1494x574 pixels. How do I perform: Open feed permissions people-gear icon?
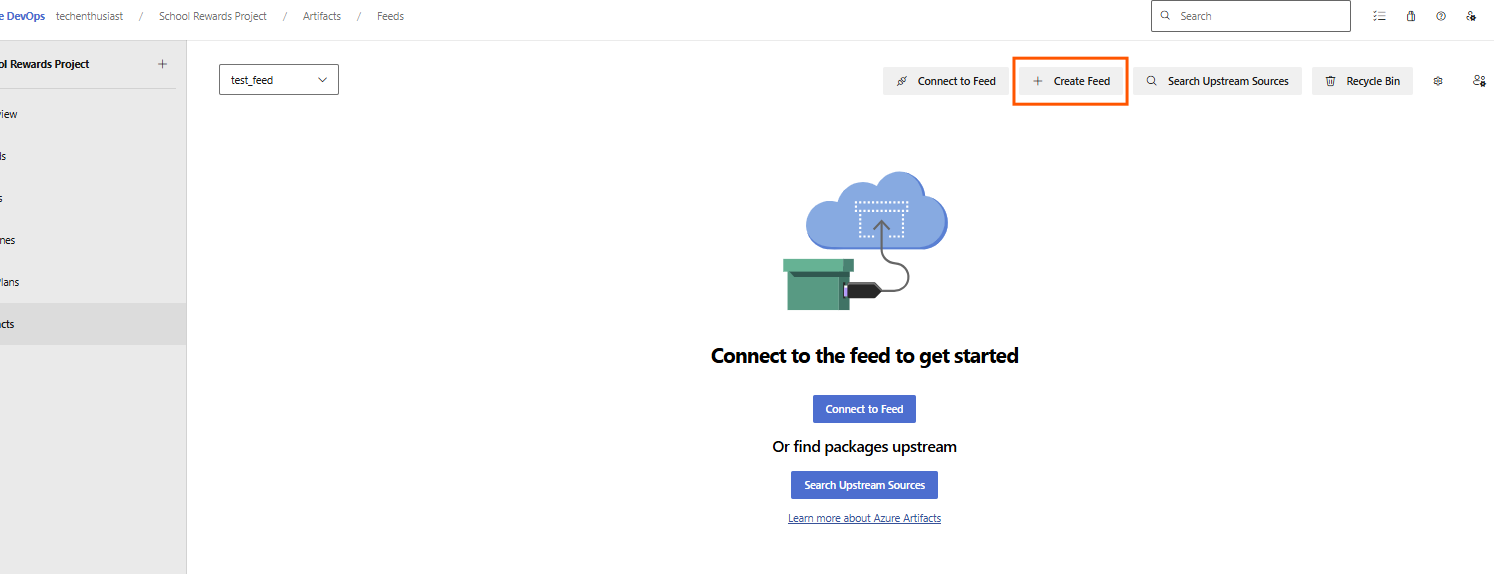click(x=1479, y=81)
